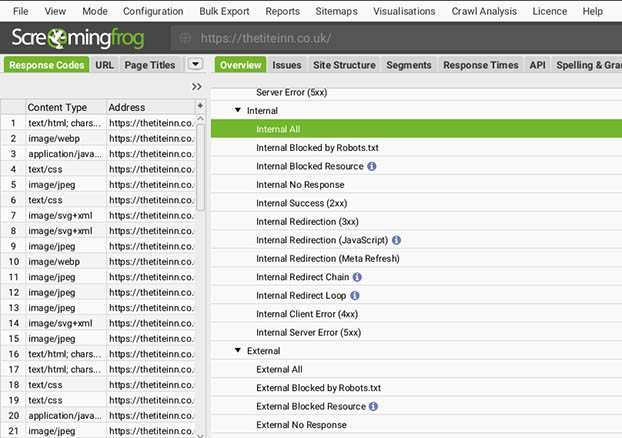This screenshot has height=438, width=622.
Task: Click info icon beside Internal Blocked Resource
Action: [371, 166]
